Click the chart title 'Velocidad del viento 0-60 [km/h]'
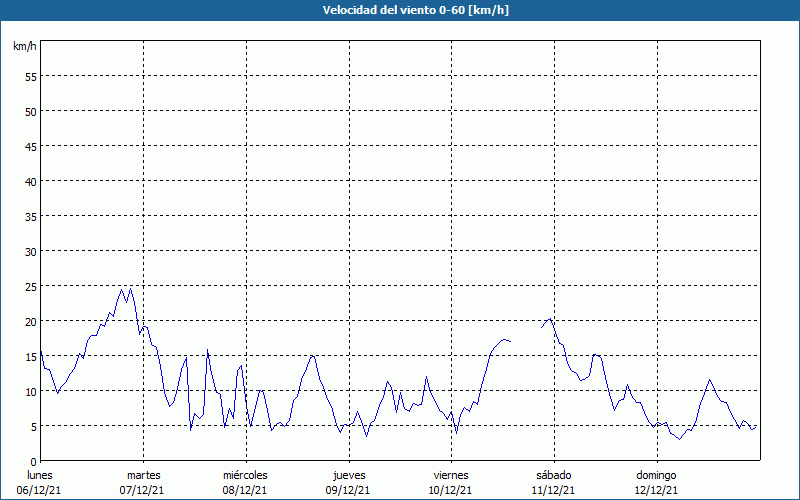This screenshot has width=800, height=500. tap(415, 10)
